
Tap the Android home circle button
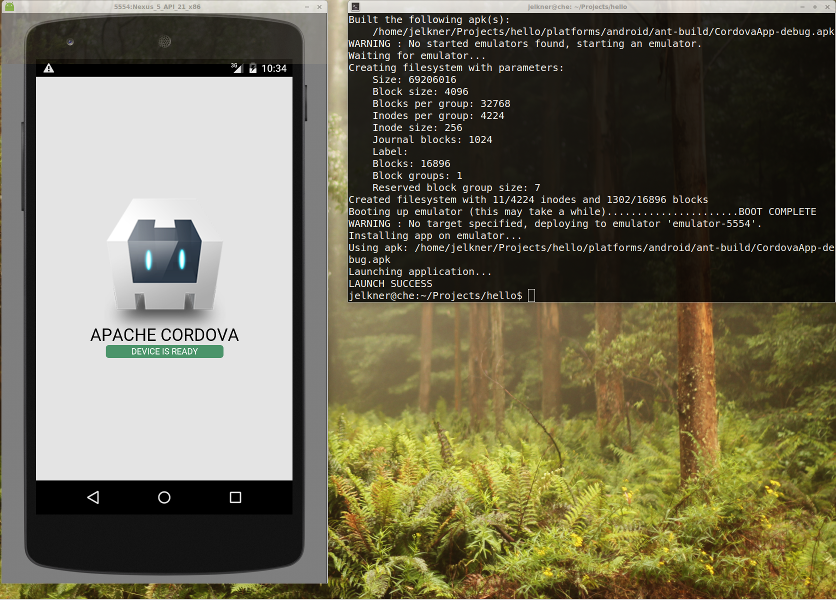click(x=164, y=497)
